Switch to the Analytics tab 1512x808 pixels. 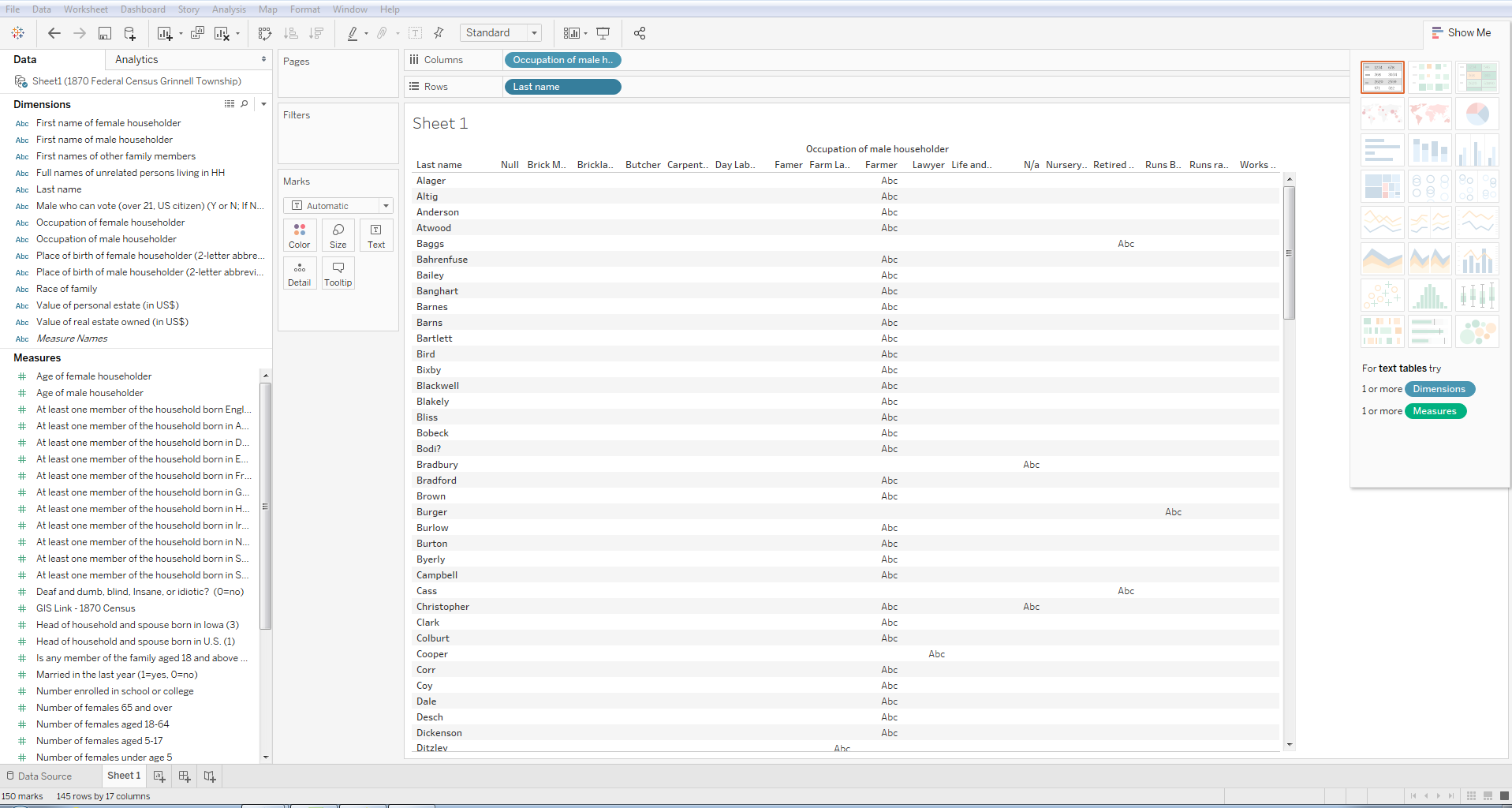(136, 60)
